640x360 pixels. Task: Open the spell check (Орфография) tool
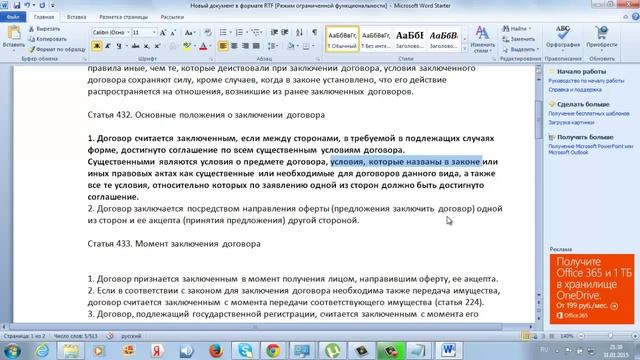tap(563, 37)
